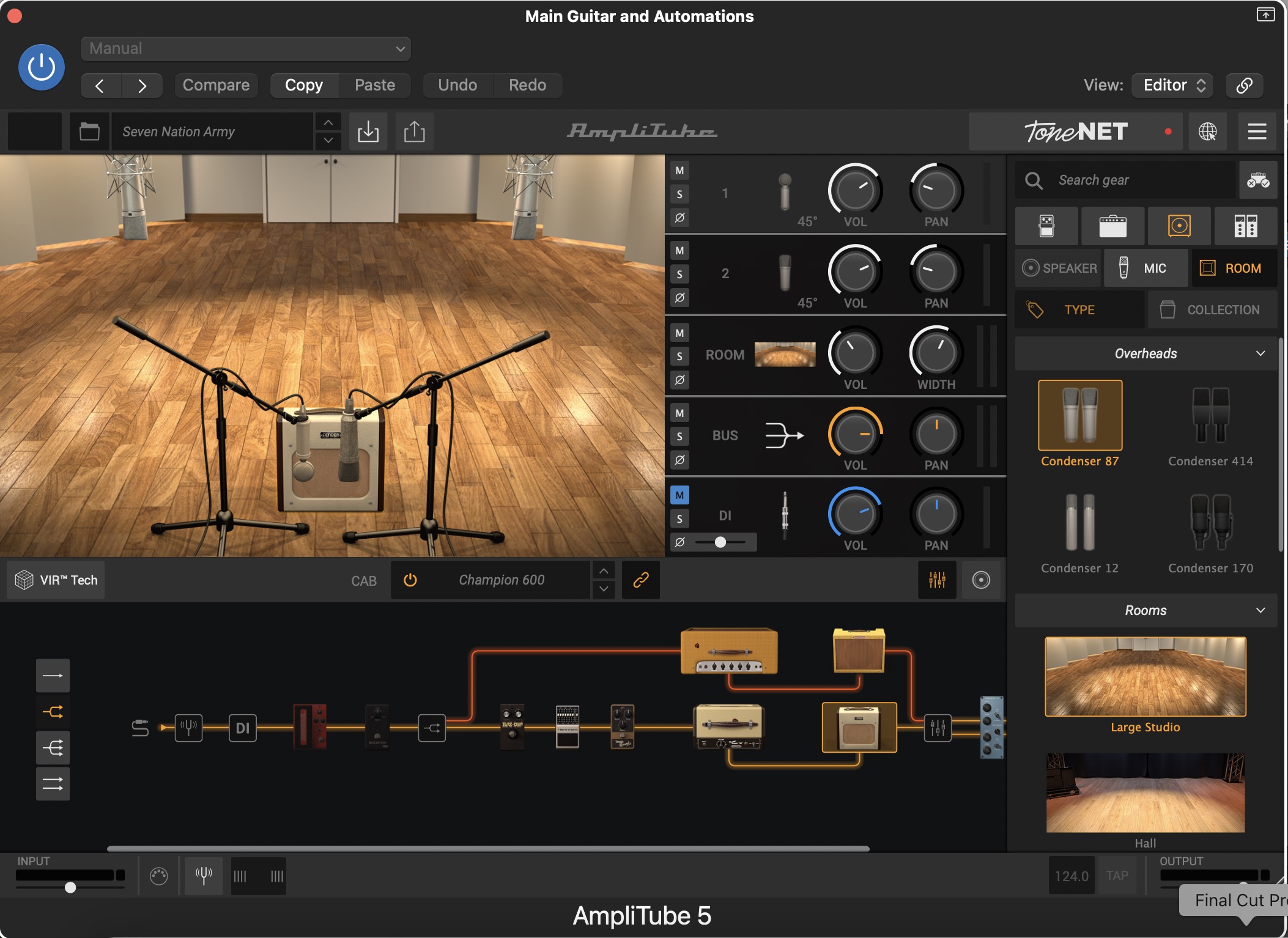Image resolution: width=1288 pixels, height=938 pixels.
Task: Click the Seven Nation Army preset name
Action: click(212, 131)
